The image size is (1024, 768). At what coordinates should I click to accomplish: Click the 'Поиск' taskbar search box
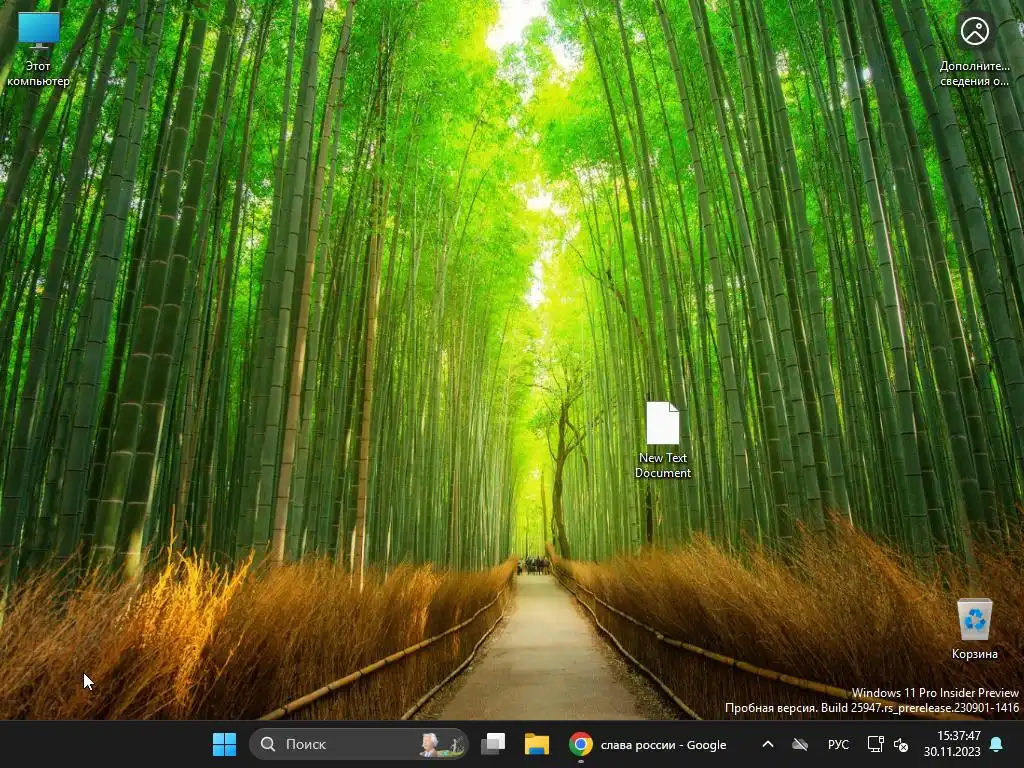(359, 744)
